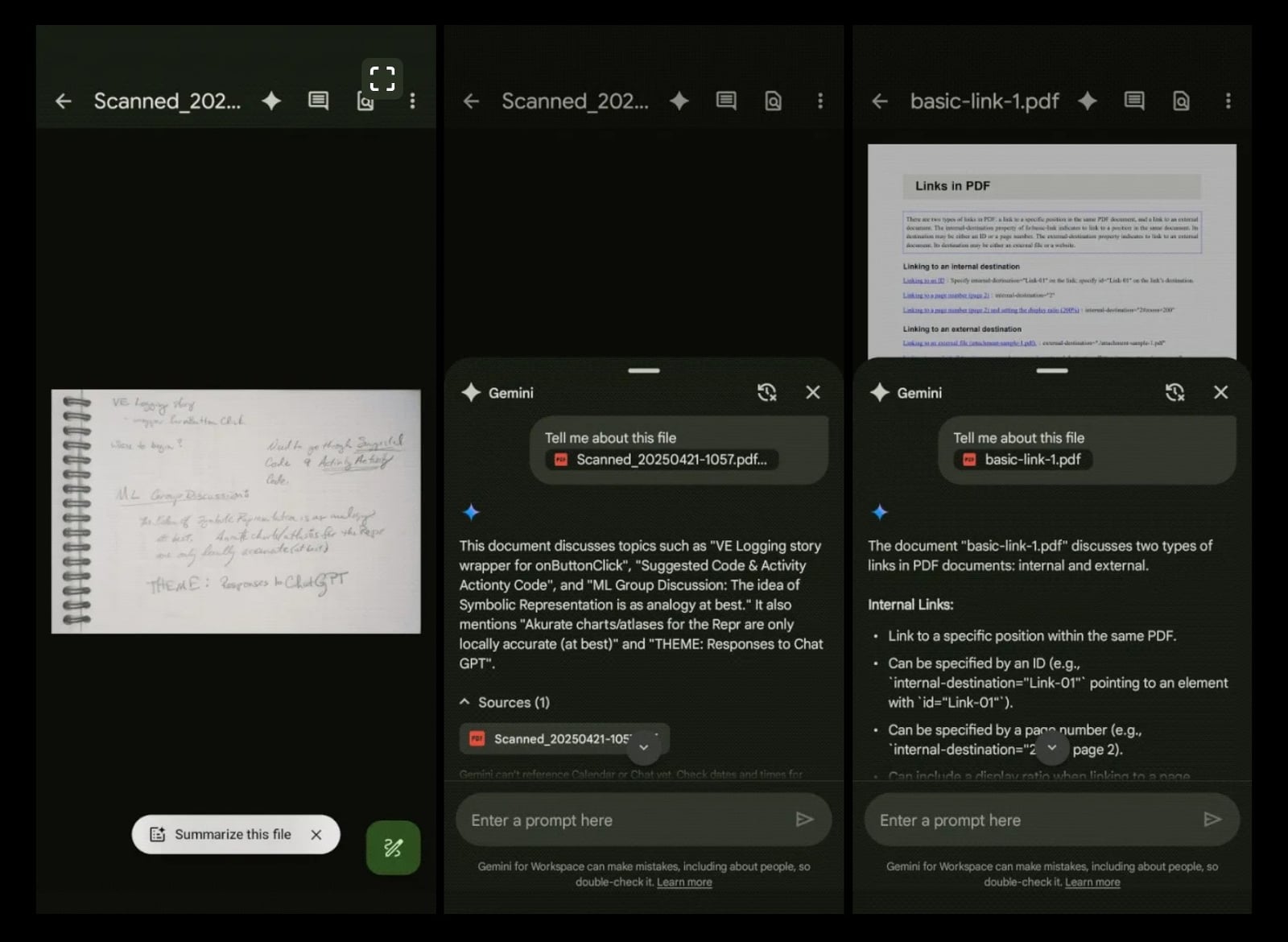Image resolution: width=1288 pixels, height=942 pixels.
Task: Click scroll-down chevron over the Scanned source chip
Action: [x=643, y=748]
